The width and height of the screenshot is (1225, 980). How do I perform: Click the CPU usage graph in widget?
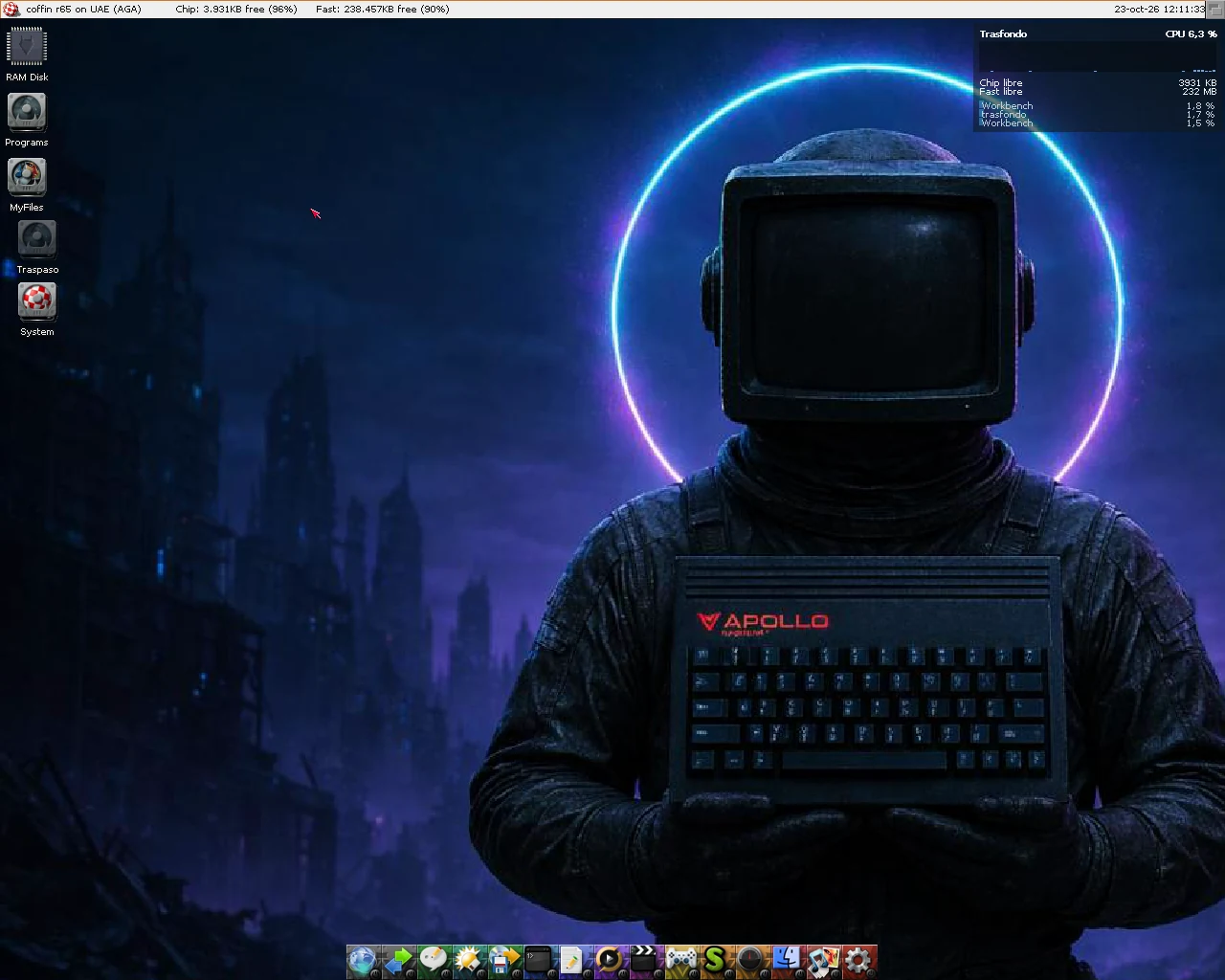(x=1098, y=56)
